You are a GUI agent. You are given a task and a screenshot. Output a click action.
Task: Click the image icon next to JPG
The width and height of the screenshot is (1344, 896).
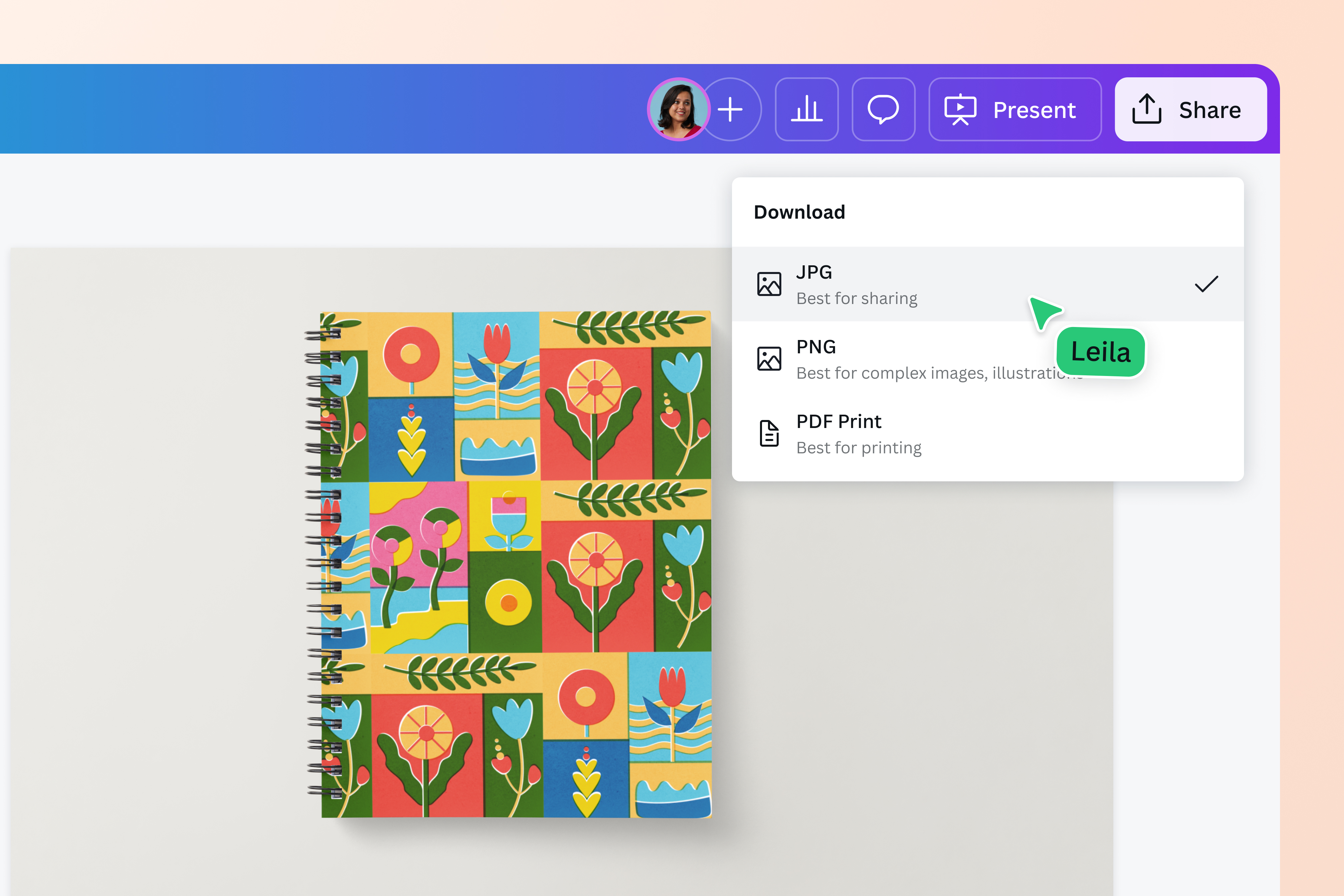point(769,283)
